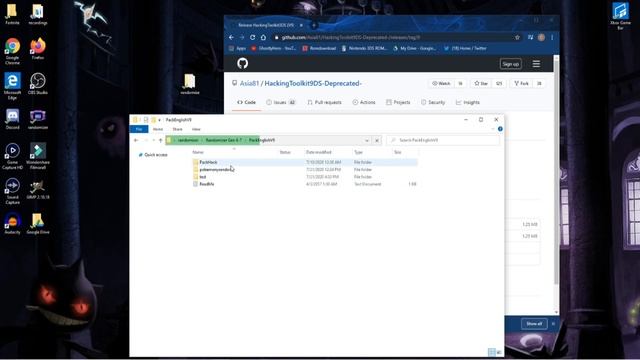Open Sound Capture shortcut
Screen dimensions: 640x360
12,190
